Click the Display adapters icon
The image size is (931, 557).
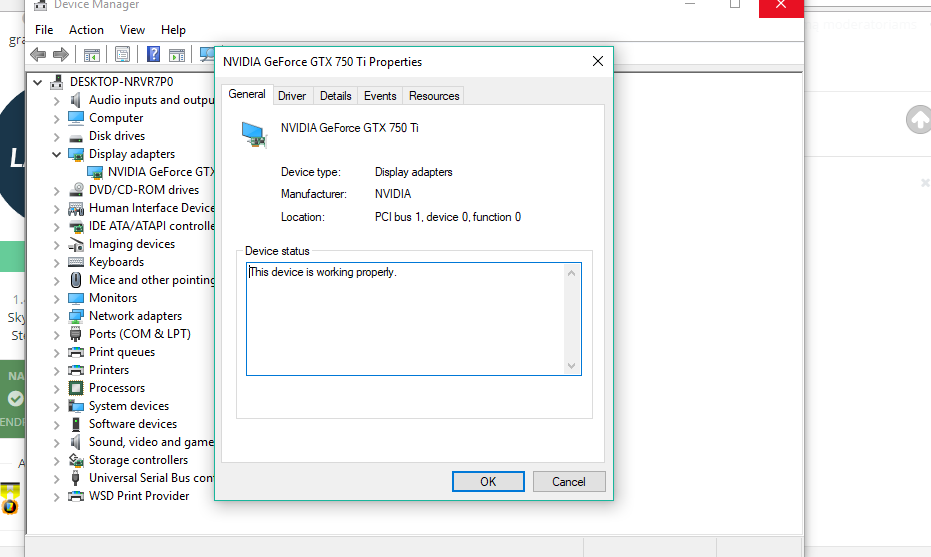click(x=76, y=154)
